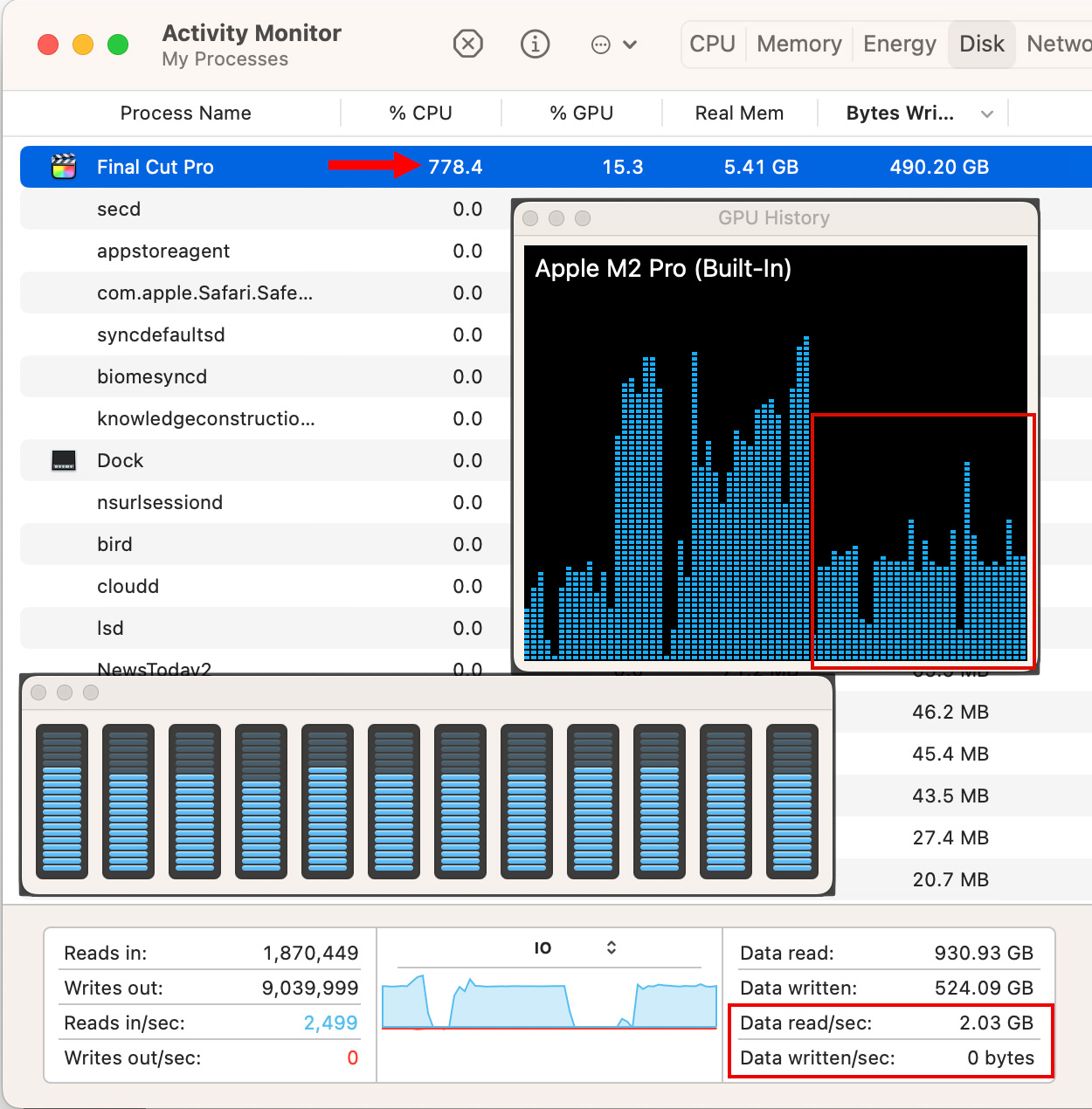Click the disk IO activity graph
Viewport: 1092px width, 1109px height.
coord(549,1002)
